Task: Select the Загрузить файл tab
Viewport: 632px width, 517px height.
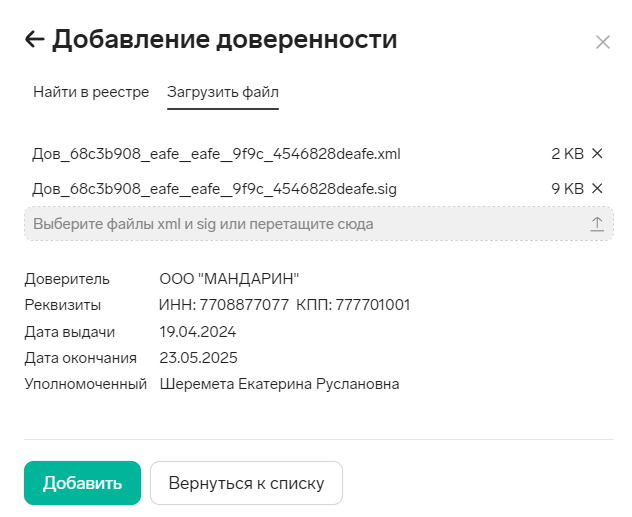Action: (x=223, y=92)
